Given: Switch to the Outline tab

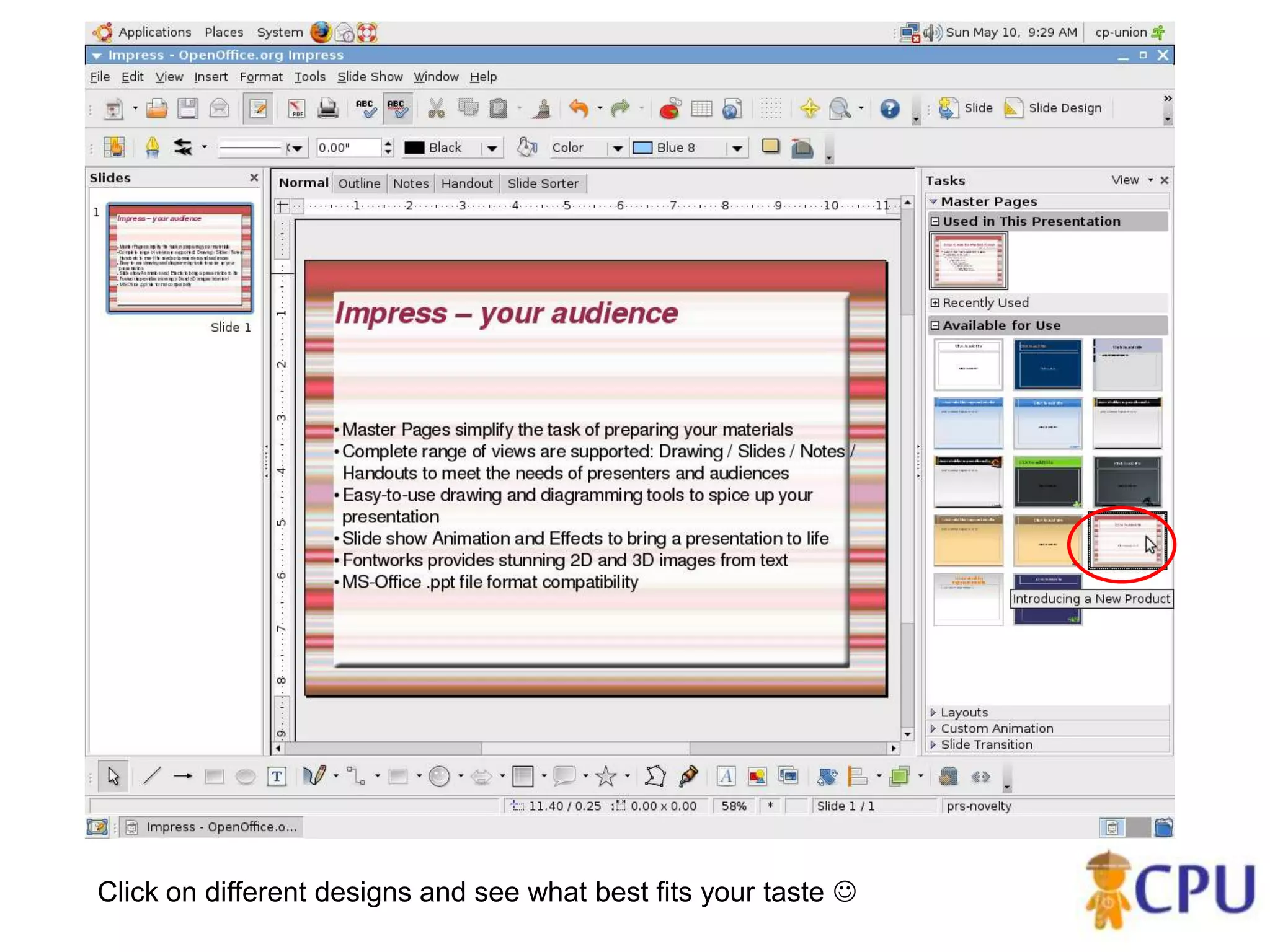Looking at the screenshot, I should click(x=359, y=183).
